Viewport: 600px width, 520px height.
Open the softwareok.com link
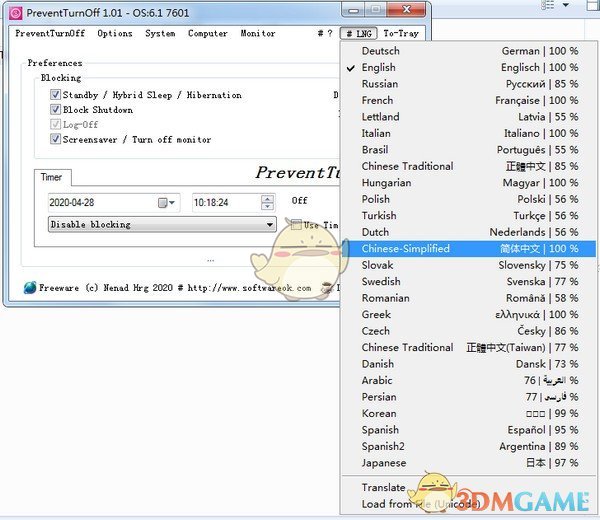coord(249,288)
